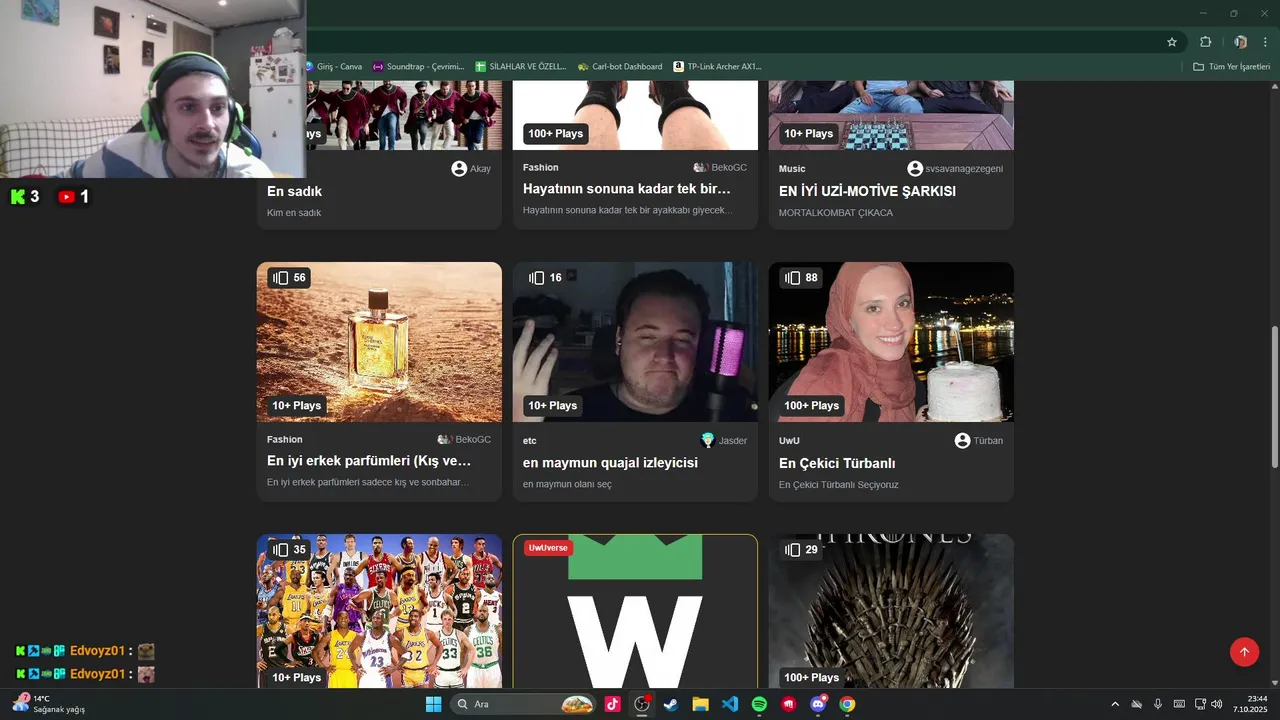Select the UwUverse red badge
The width and height of the screenshot is (1280, 720).
pyautogui.click(x=549, y=548)
